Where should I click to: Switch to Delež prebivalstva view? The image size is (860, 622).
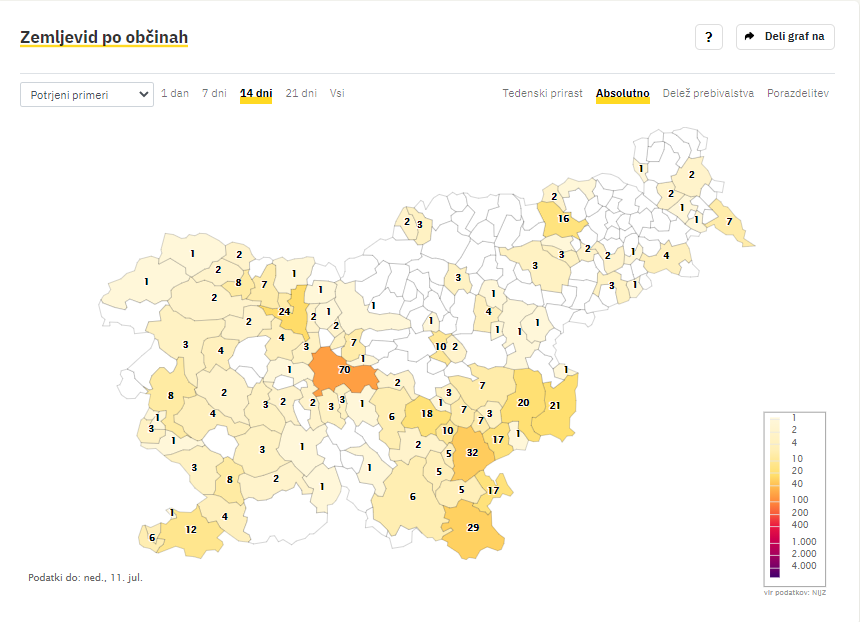[708, 93]
